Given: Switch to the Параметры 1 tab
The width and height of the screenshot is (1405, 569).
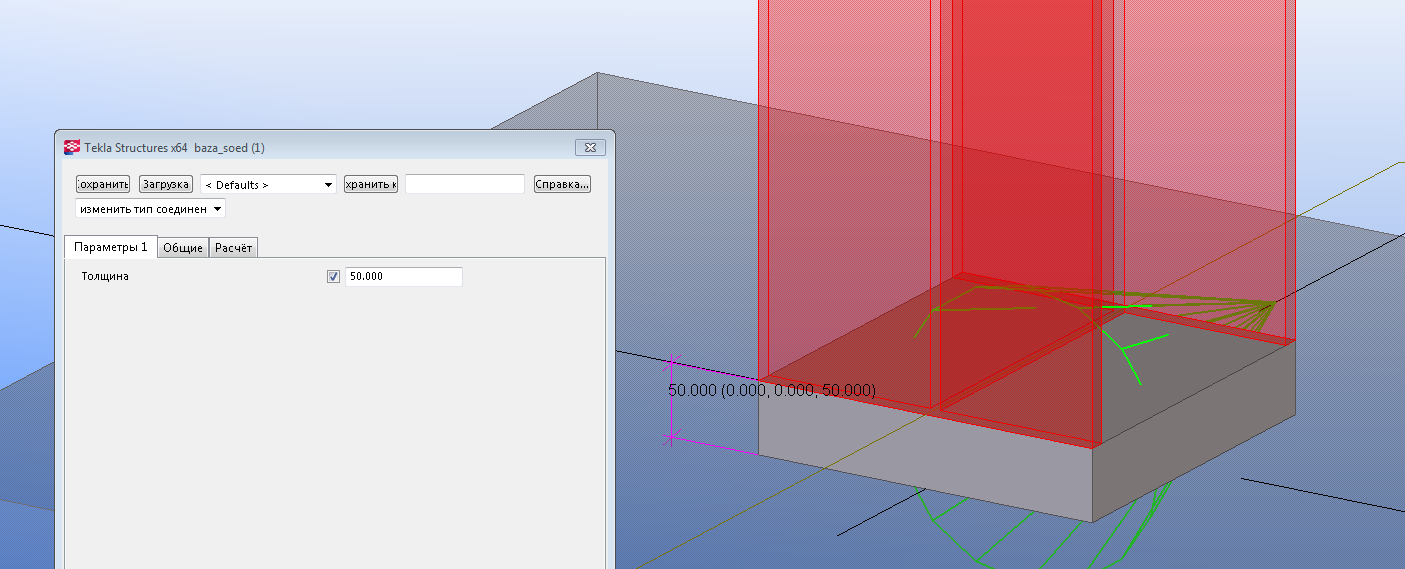Looking at the screenshot, I should [x=111, y=247].
